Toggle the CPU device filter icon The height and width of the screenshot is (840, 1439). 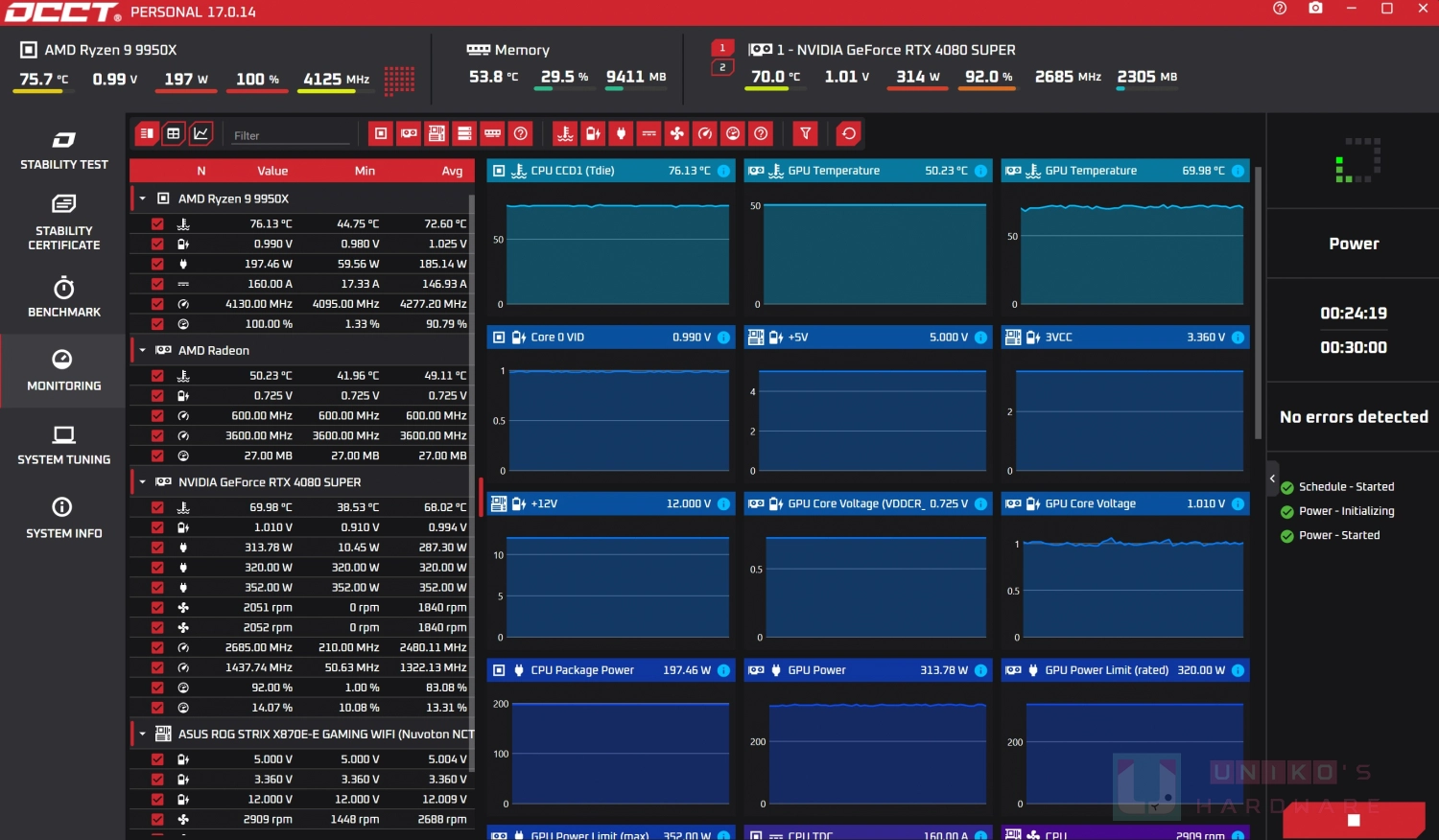pos(381,133)
